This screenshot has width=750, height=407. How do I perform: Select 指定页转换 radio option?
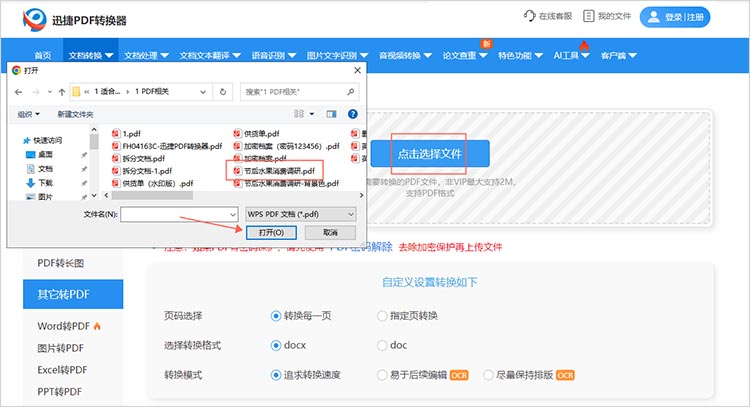[x=382, y=316]
